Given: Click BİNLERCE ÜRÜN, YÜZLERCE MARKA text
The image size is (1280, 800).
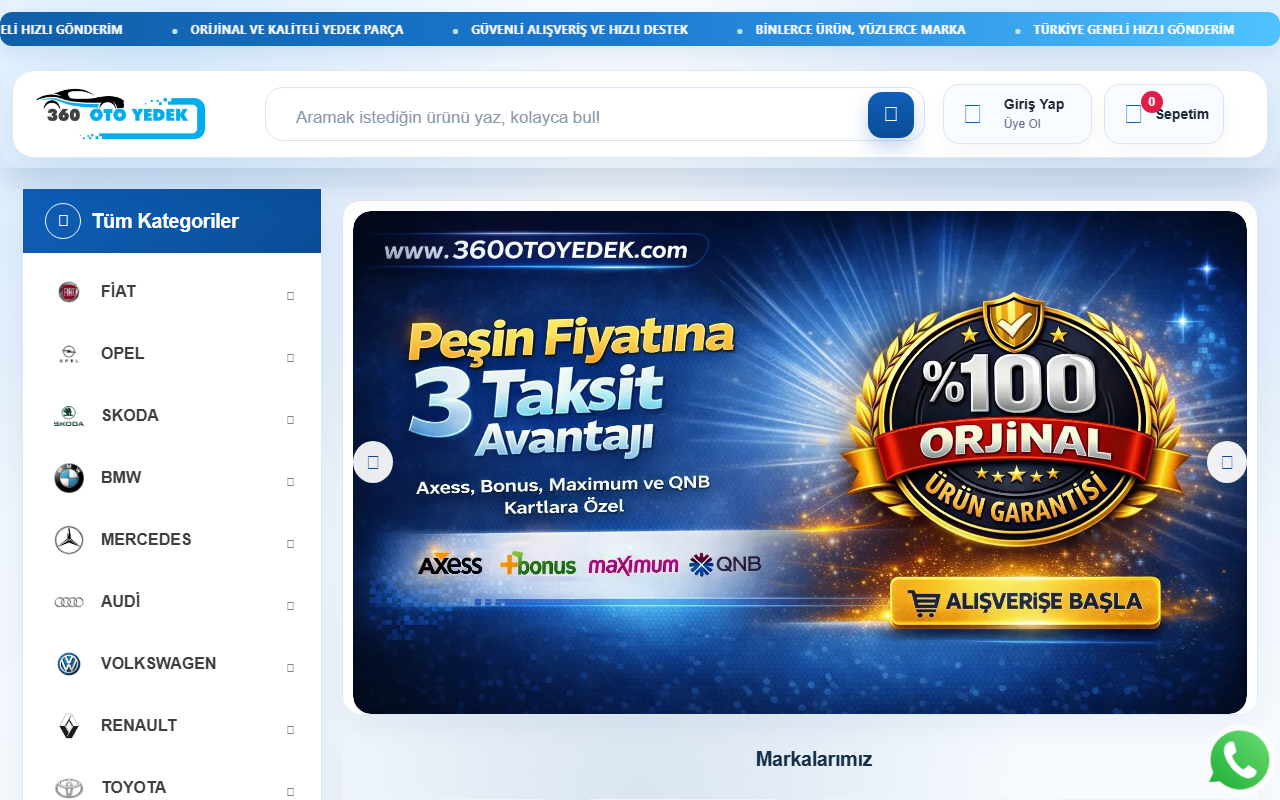Looking at the screenshot, I should [861, 30].
